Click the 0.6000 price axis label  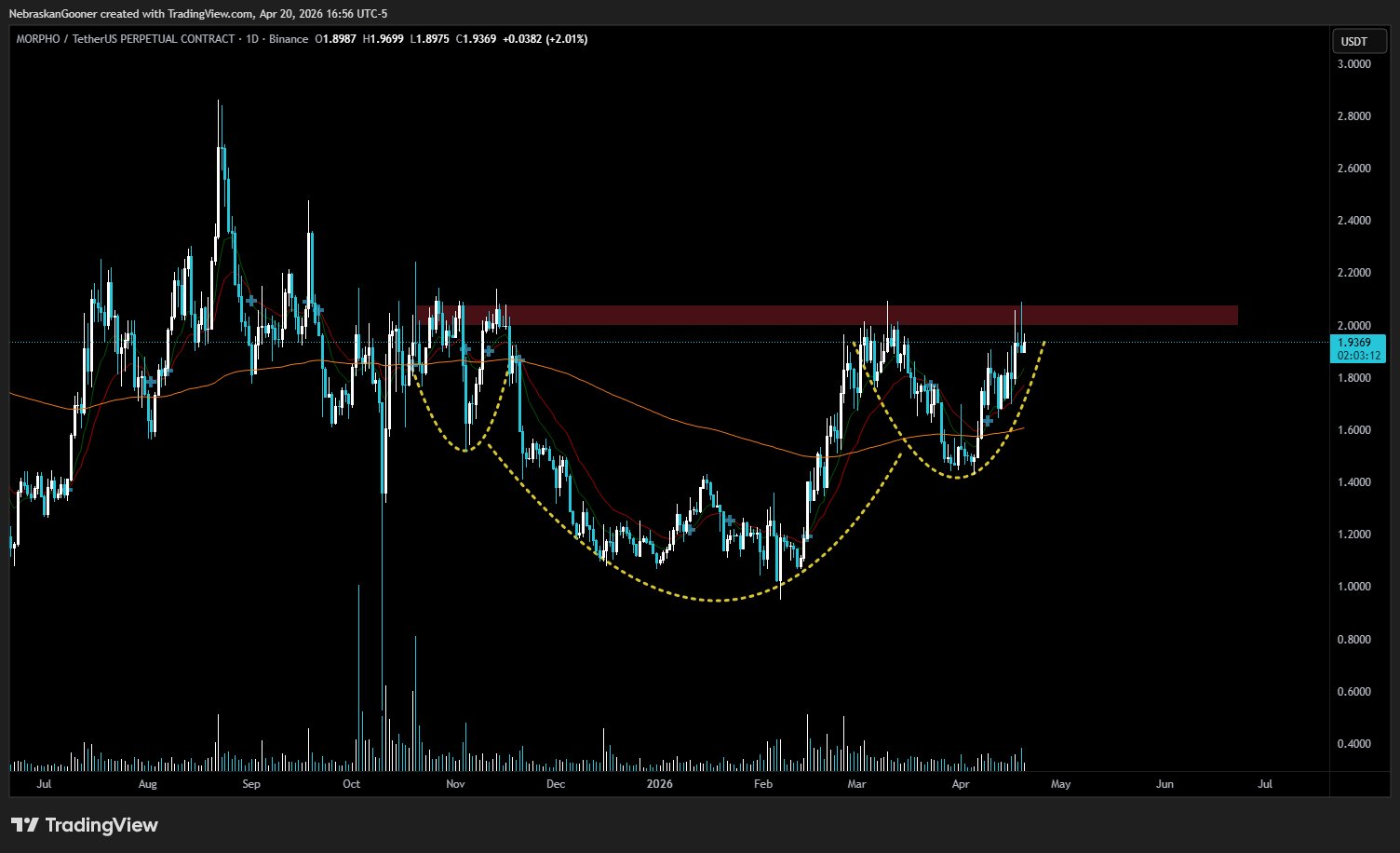point(1353,692)
